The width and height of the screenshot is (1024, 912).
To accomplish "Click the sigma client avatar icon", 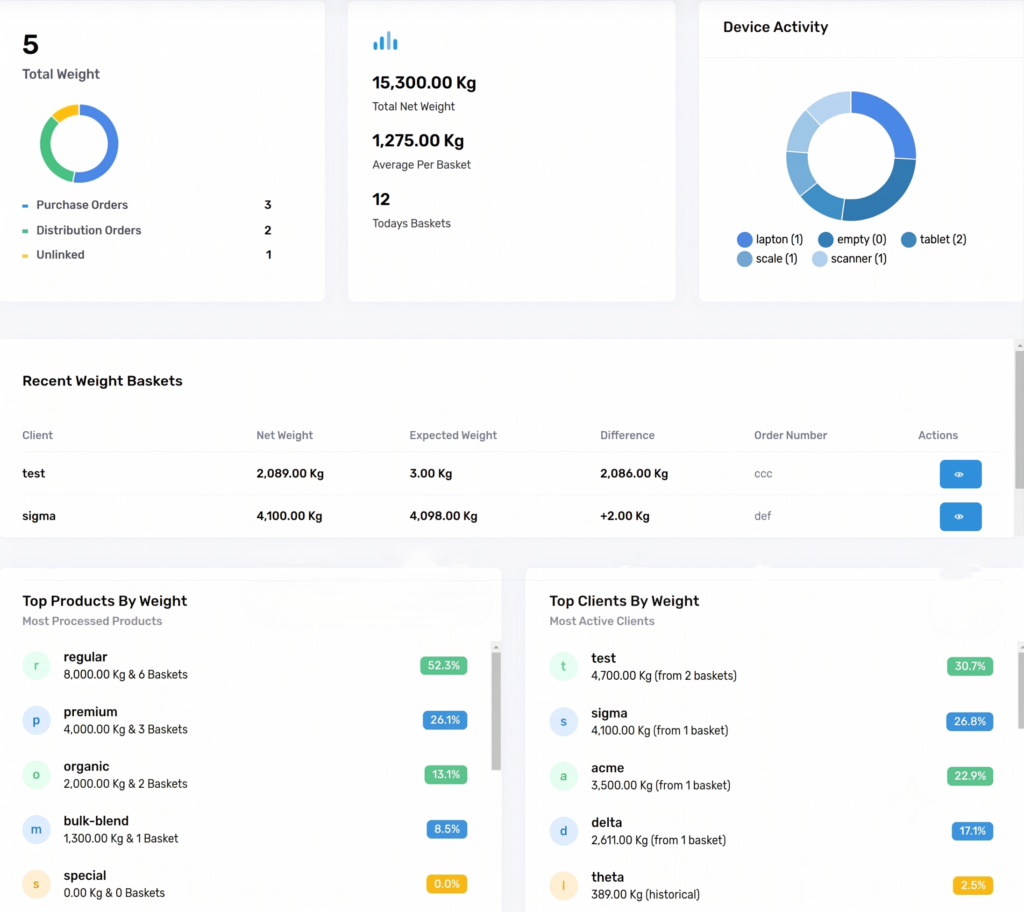I will (x=563, y=722).
